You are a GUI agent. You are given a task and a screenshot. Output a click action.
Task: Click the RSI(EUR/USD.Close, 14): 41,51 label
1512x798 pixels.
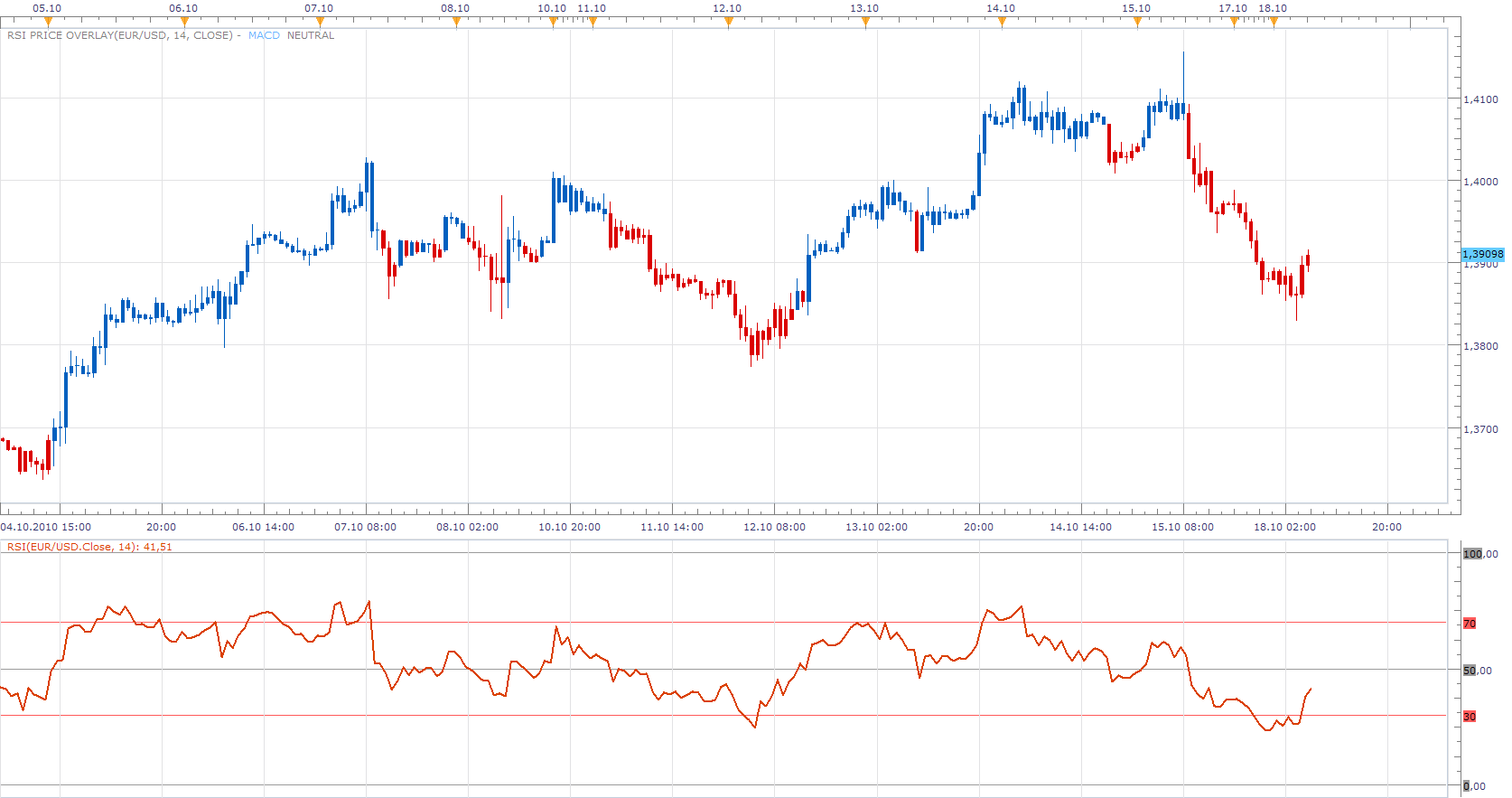[x=89, y=547]
